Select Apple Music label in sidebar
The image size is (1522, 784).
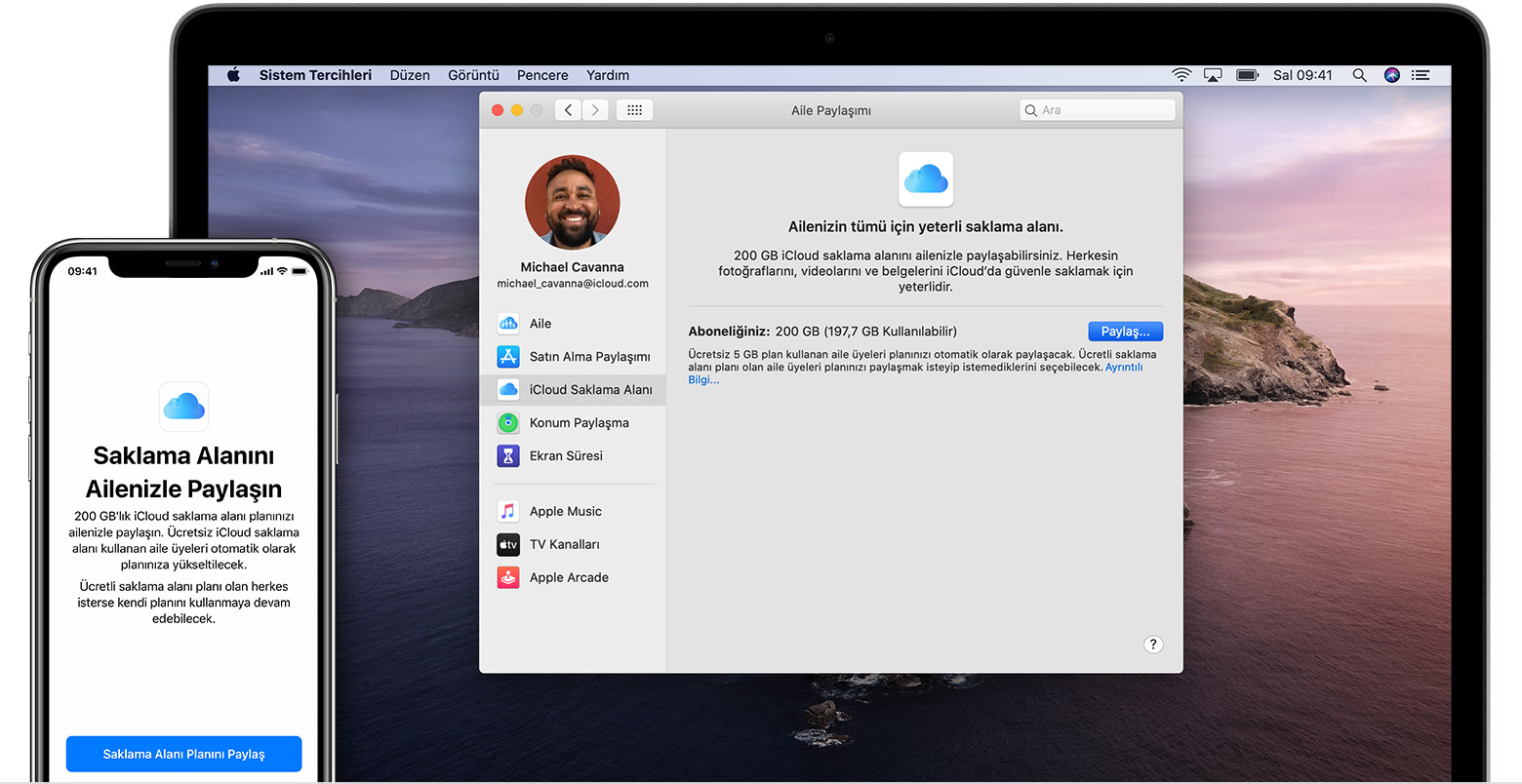coord(566,511)
